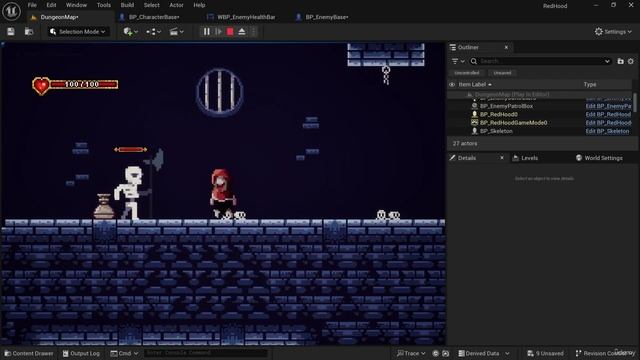Image resolution: width=640 pixels, height=360 pixels.
Task: Open the Edit menu
Action: coord(51,5)
